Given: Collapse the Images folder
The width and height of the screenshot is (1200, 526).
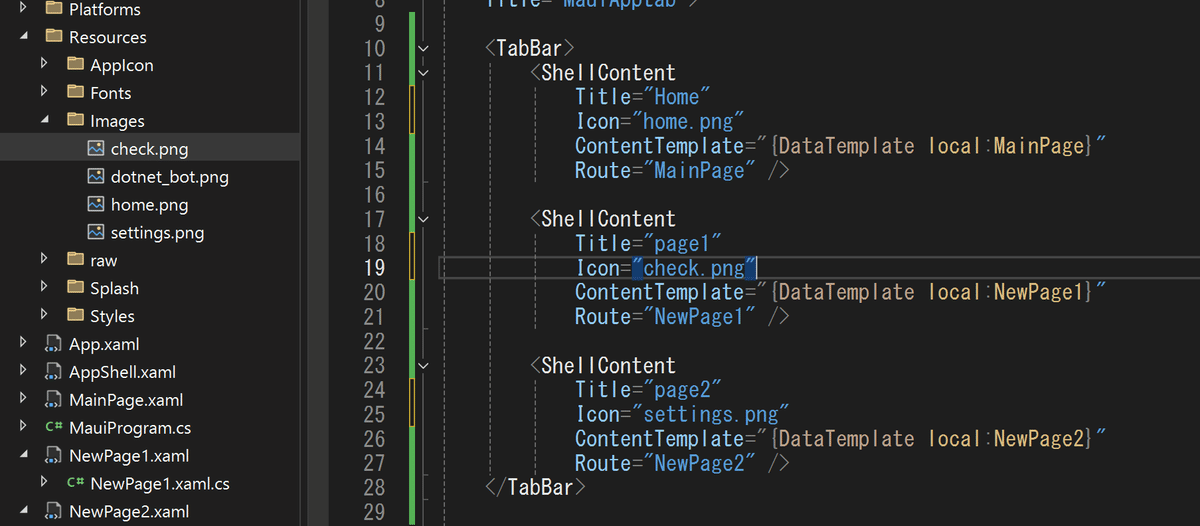Looking at the screenshot, I should [44, 121].
